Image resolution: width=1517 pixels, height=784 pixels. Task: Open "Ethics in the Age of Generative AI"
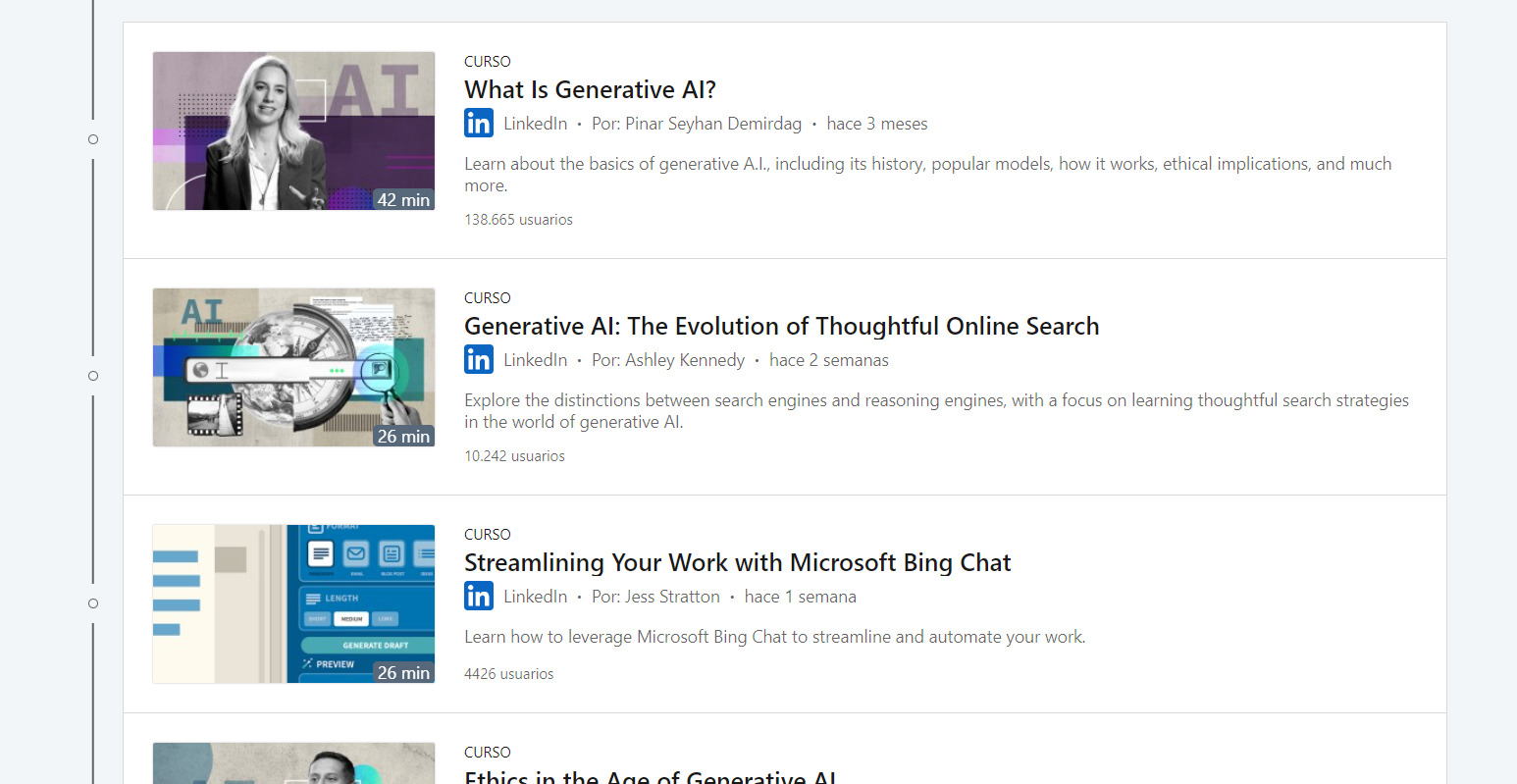pyautogui.click(x=649, y=776)
